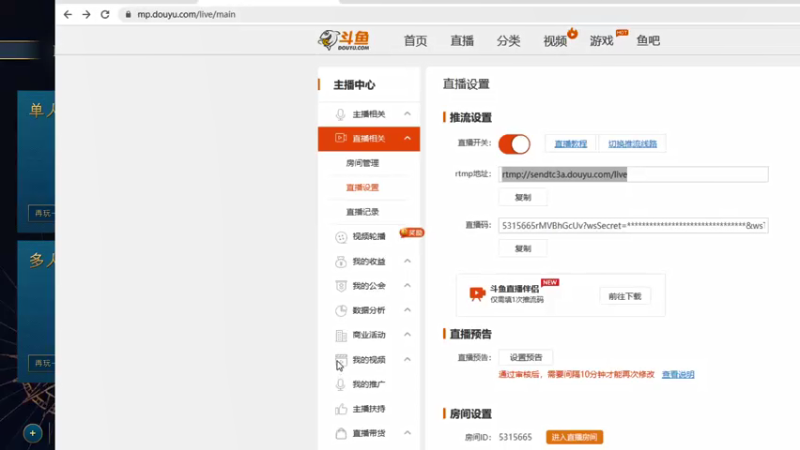Expand 数据分析 chevron
The width and height of the screenshot is (800, 450).
[407, 310]
